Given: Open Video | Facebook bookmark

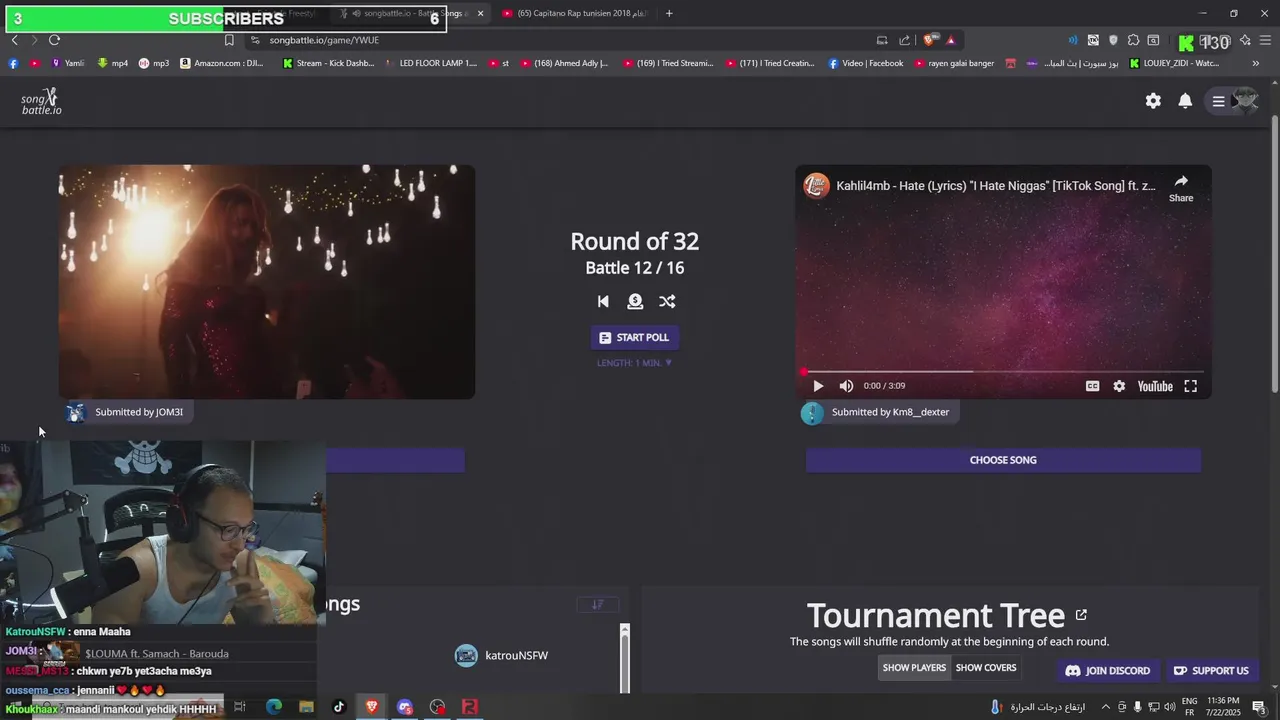Looking at the screenshot, I should 865,63.
